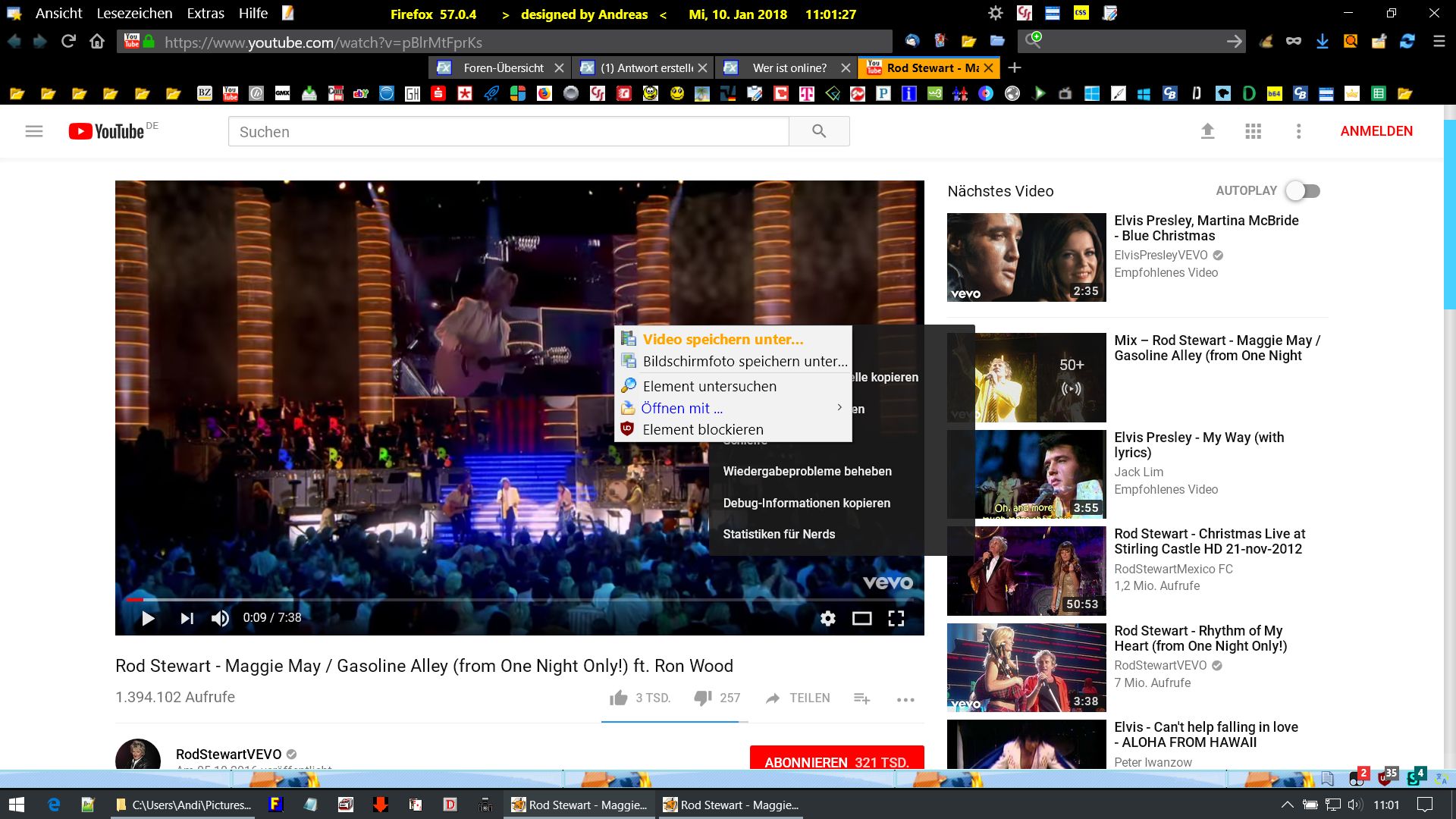1456x819 pixels.
Task: Click the thumbs down dislike icon
Action: tap(702, 698)
